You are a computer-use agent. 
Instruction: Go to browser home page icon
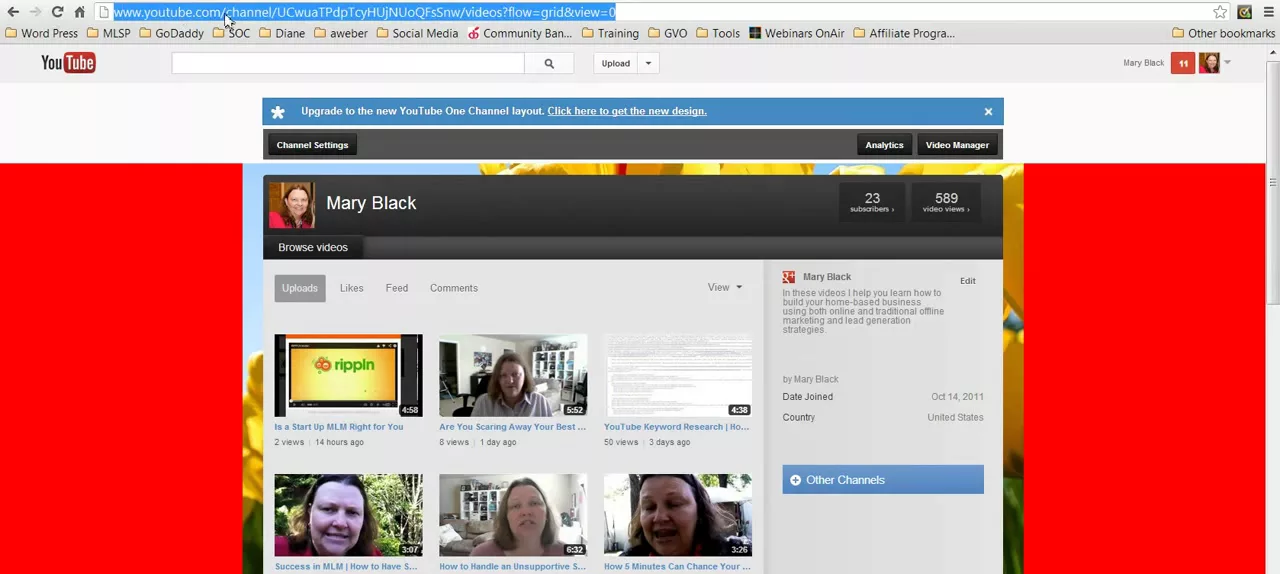click(79, 12)
